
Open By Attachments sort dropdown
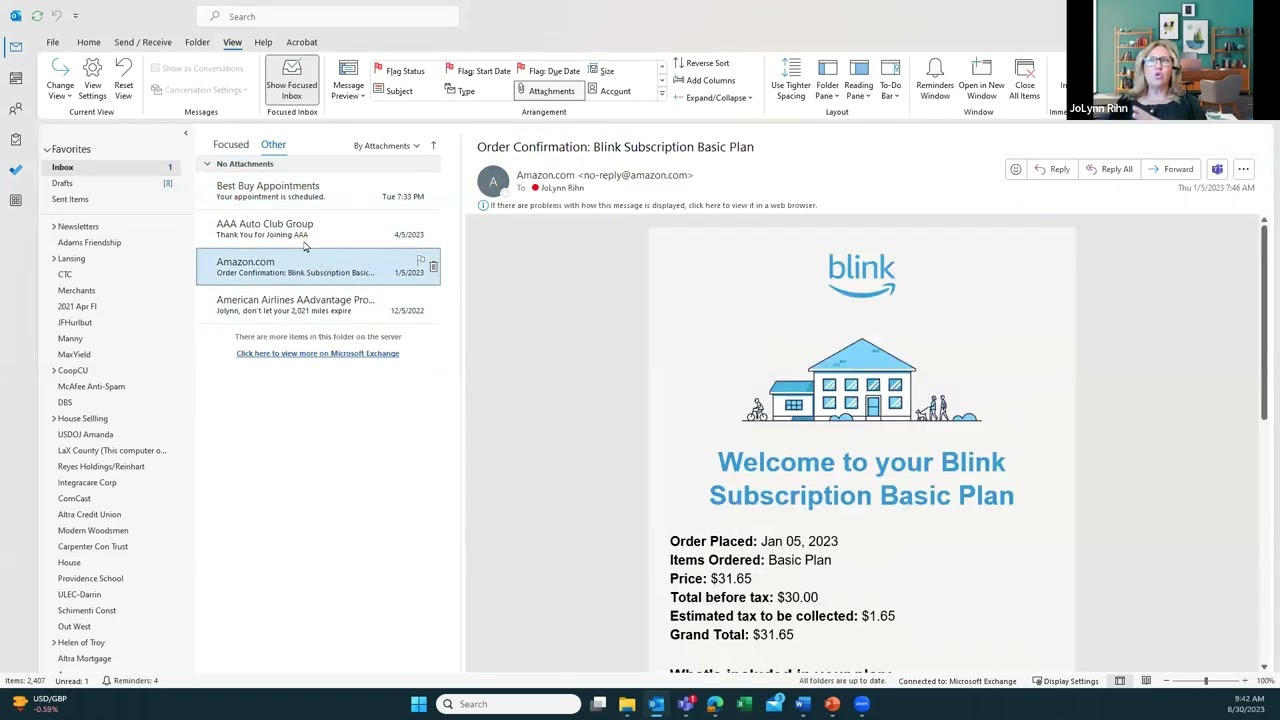[386, 146]
